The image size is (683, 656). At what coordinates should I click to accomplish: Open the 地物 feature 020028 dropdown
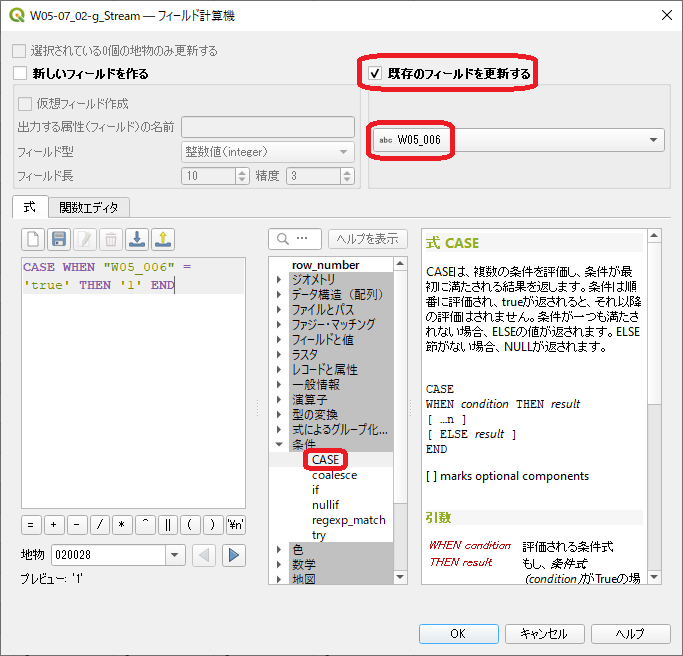click(x=175, y=554)
